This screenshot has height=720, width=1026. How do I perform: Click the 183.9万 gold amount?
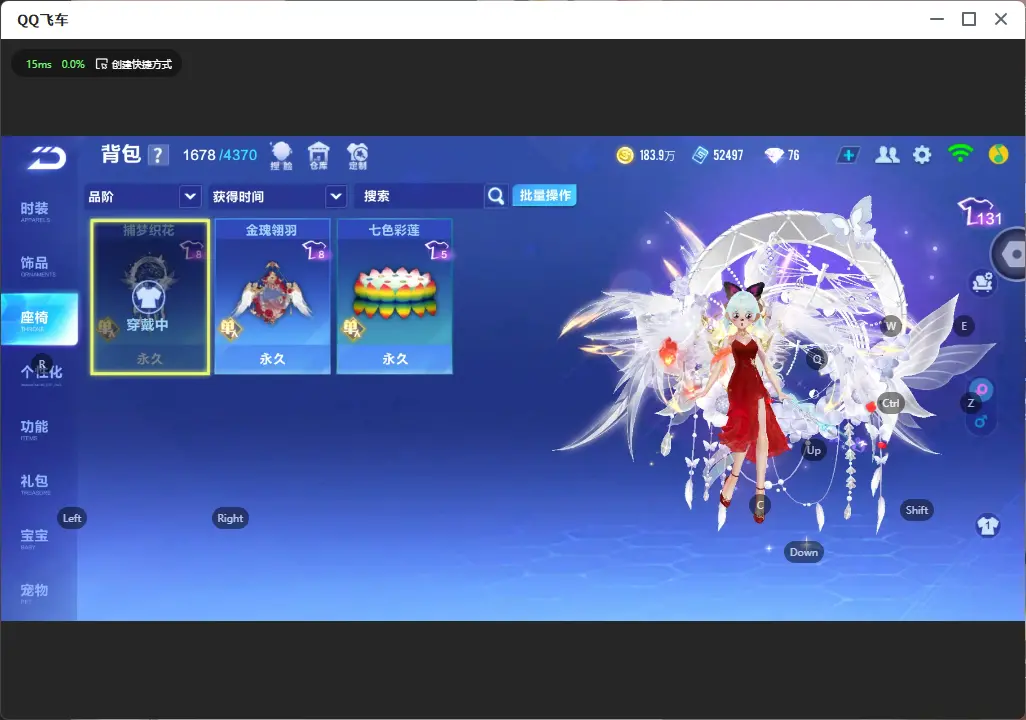[x=656, y=155]
